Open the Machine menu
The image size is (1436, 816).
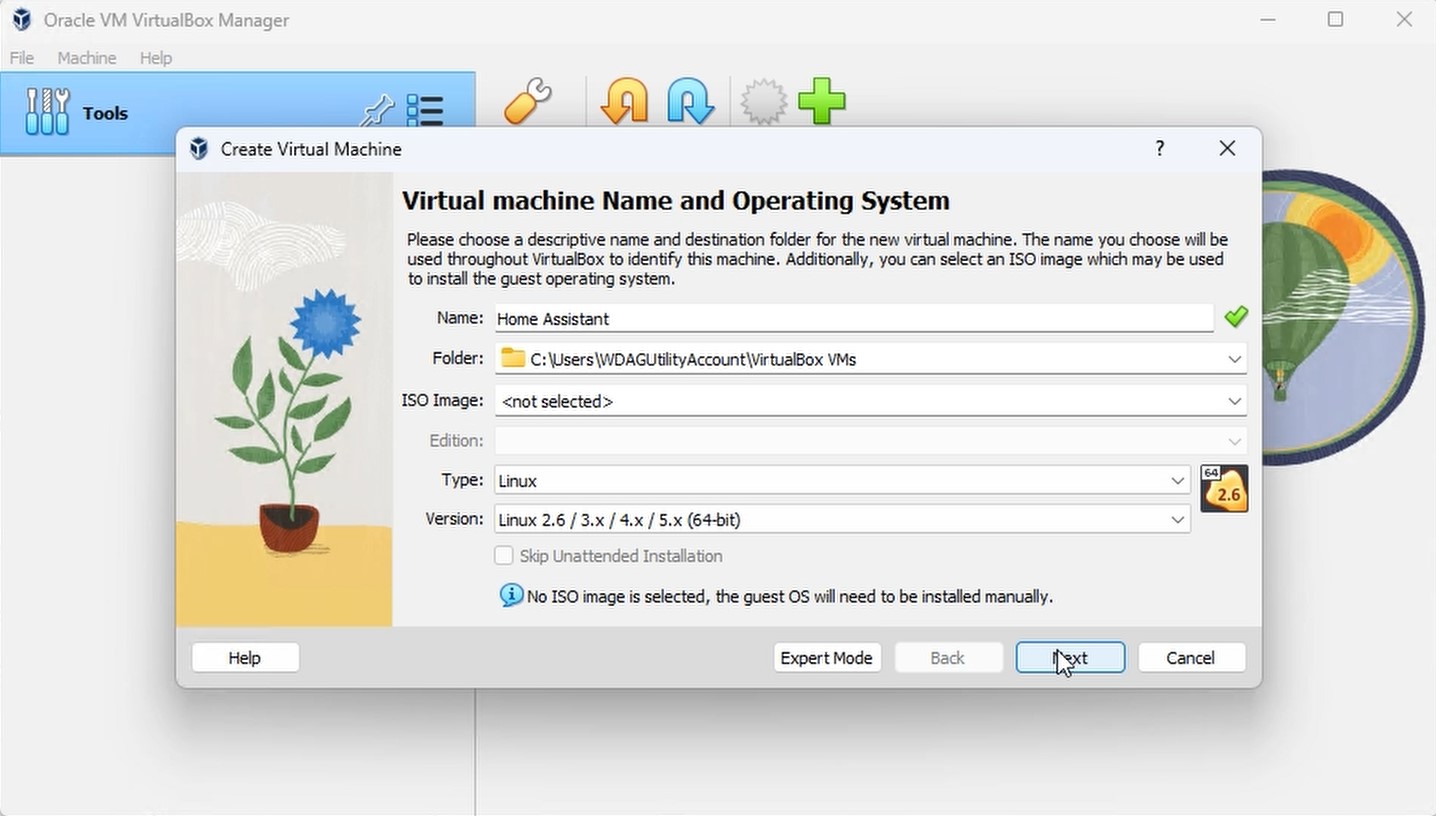tap(86, 57)
